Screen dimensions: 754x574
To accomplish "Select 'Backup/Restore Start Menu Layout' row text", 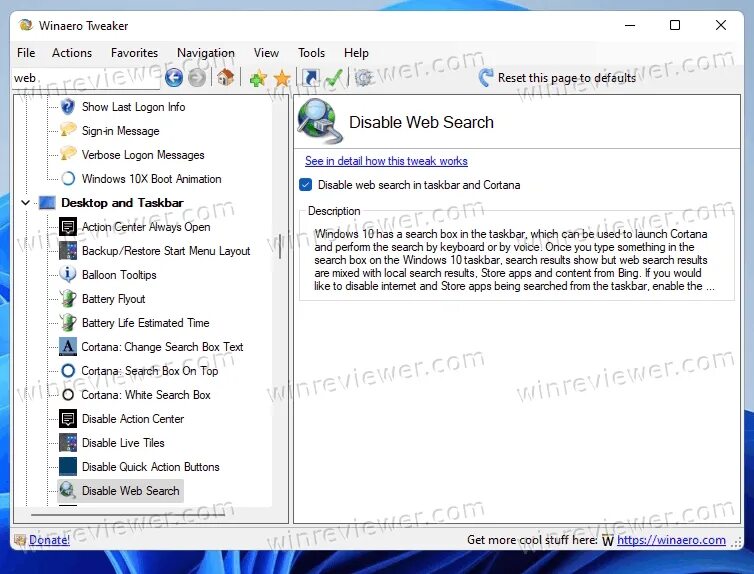I will point(166,251).
